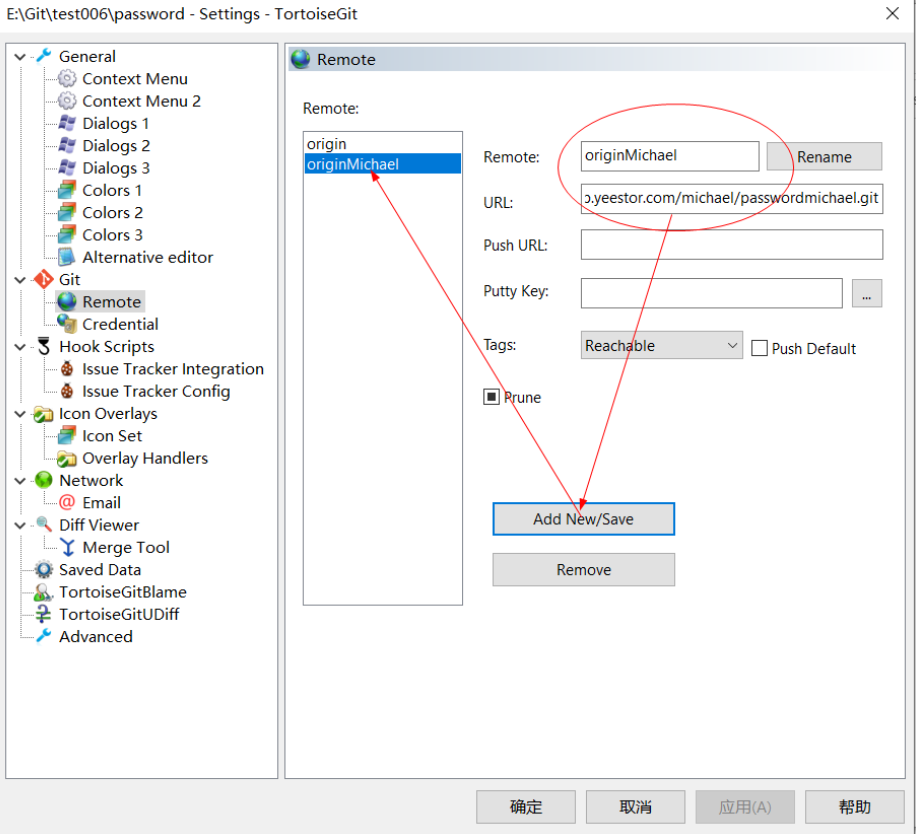Click the Overlay Handlers folder icon

(x=67, y=458)
